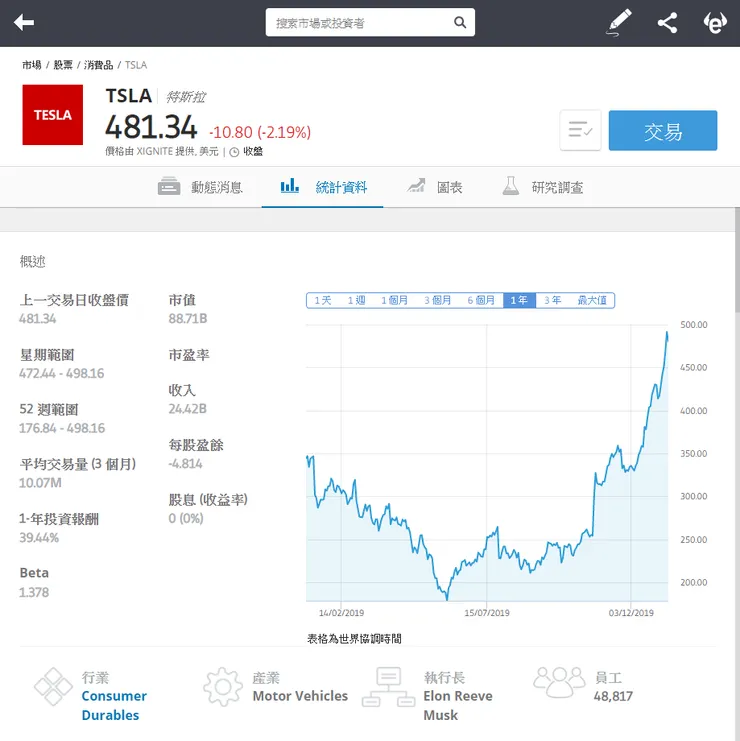
Task: Click Beta value 1.378
Action: point(34,592)
